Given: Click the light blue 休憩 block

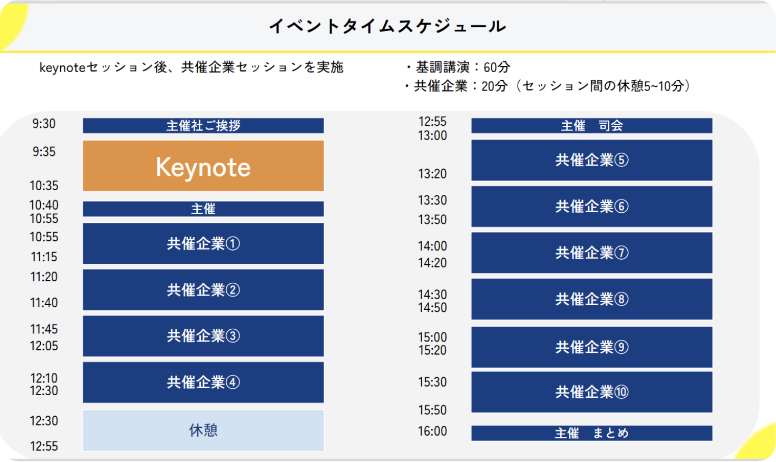Looking at the screenshot, I should click(203, 430).
